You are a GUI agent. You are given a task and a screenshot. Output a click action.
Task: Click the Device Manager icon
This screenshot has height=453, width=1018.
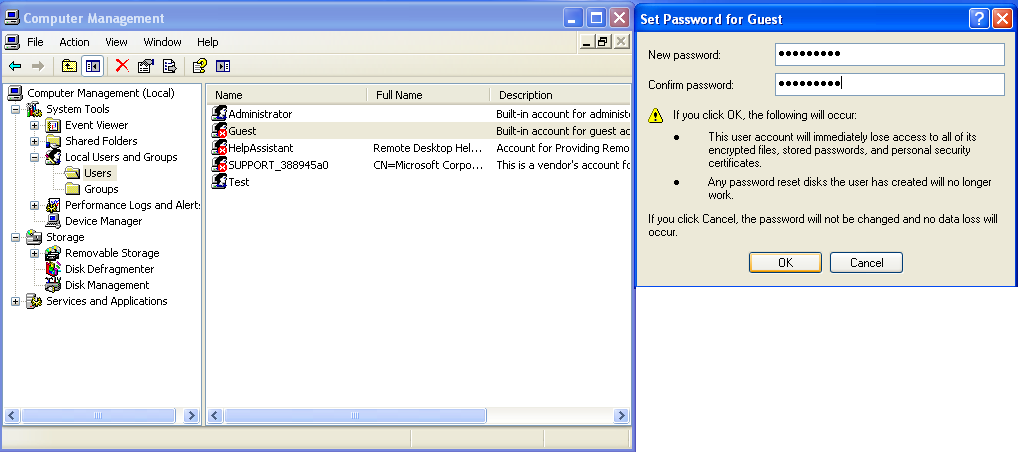(x=53, y=221)
